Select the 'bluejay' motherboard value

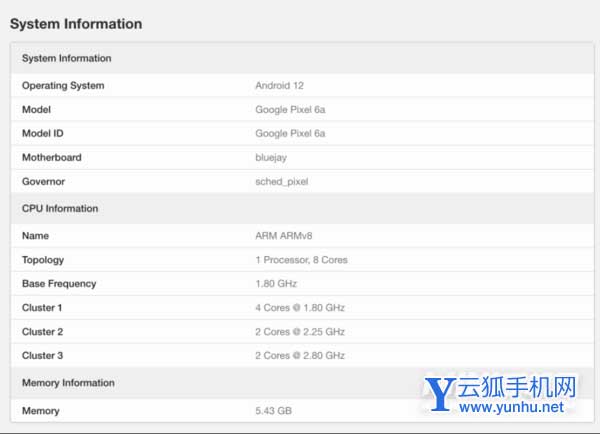(271, 158)
